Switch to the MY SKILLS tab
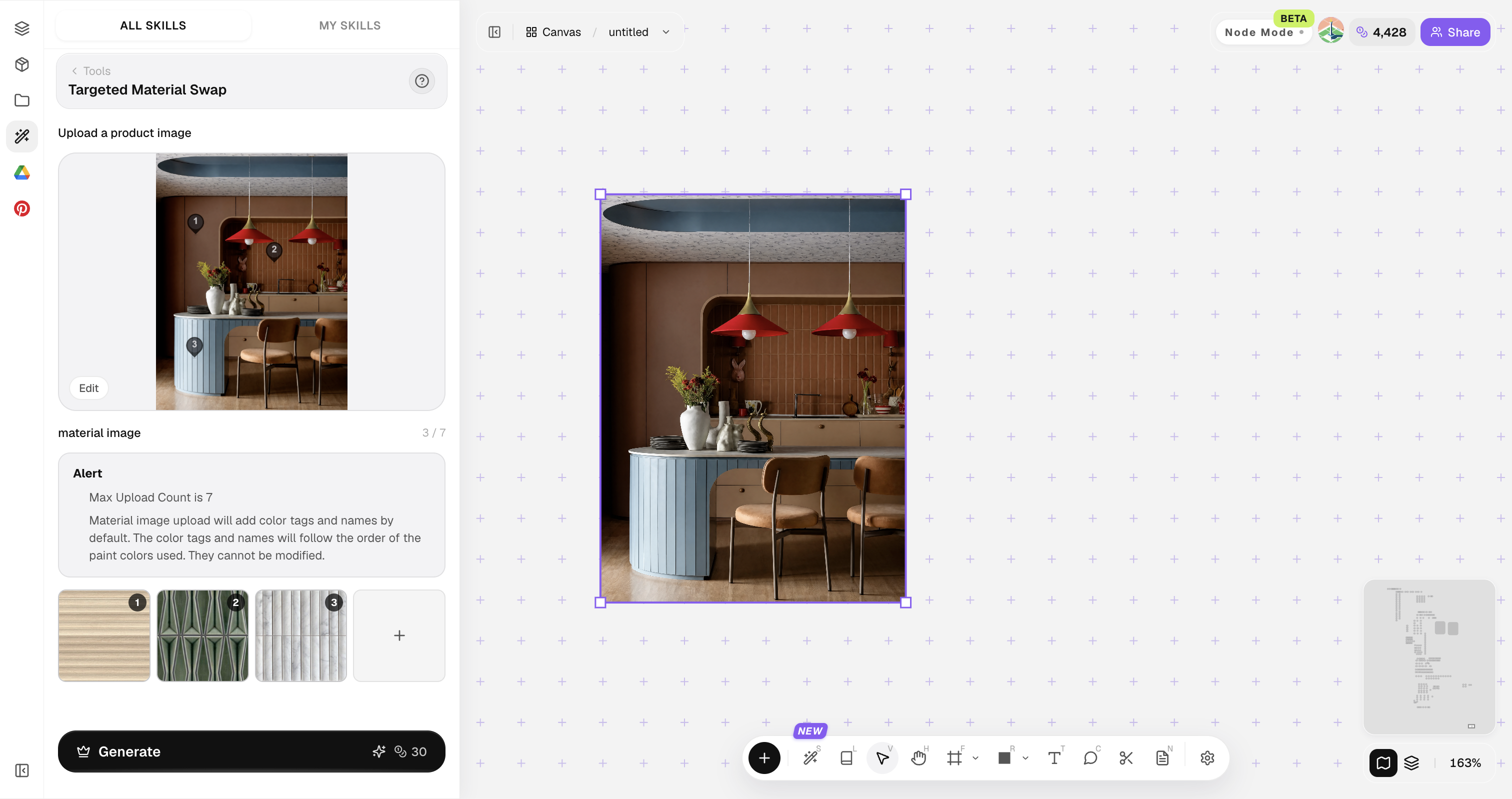The width and height of the screenshot is (1512, 799). pos(350,25)
